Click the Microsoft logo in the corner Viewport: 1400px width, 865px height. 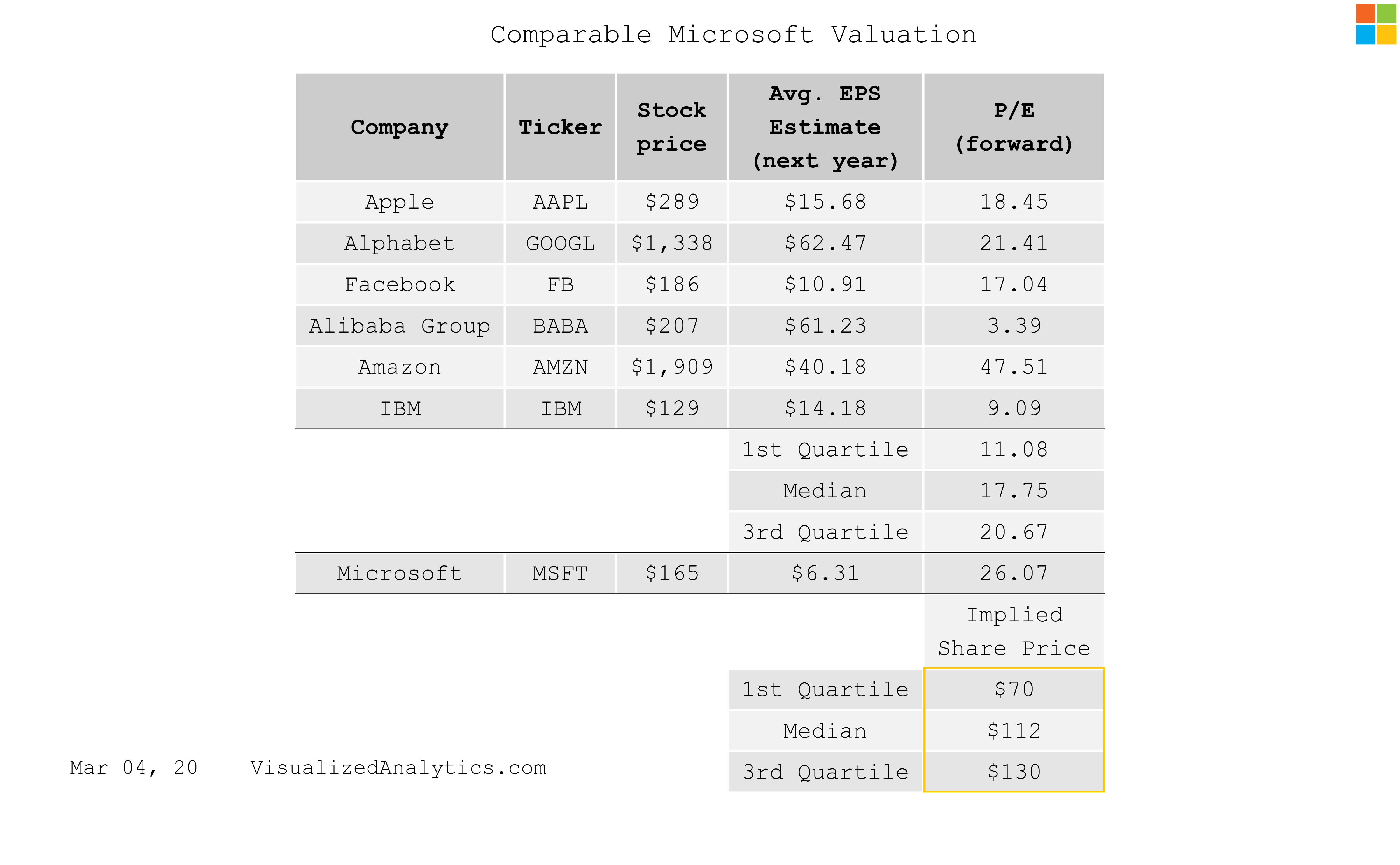click(1375, 24)
